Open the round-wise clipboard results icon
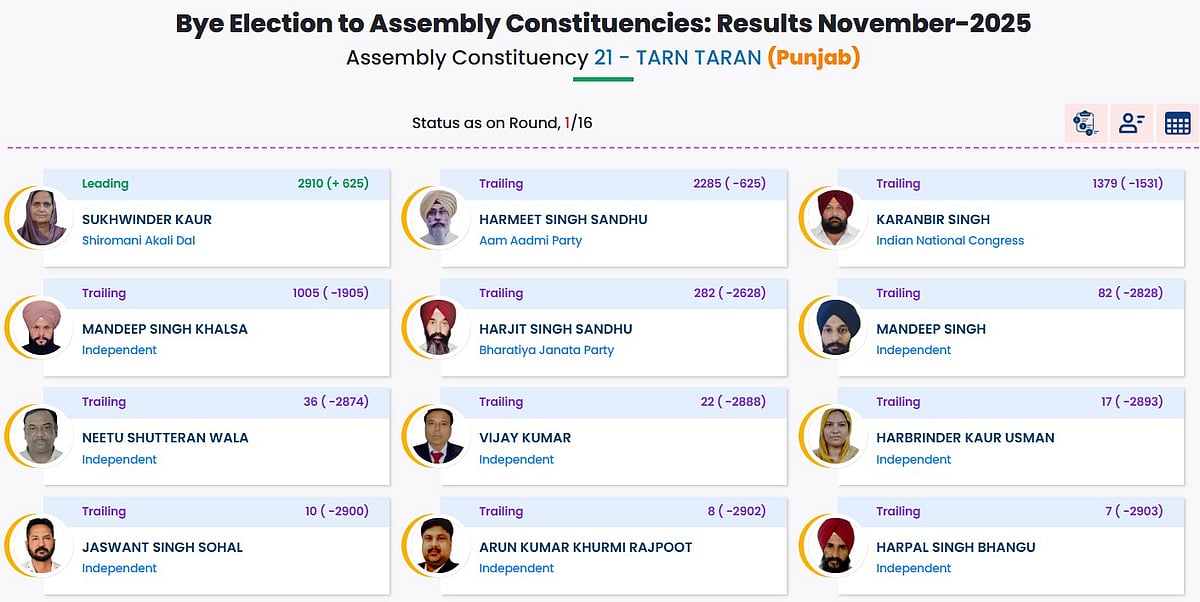 coord(1085,123)
